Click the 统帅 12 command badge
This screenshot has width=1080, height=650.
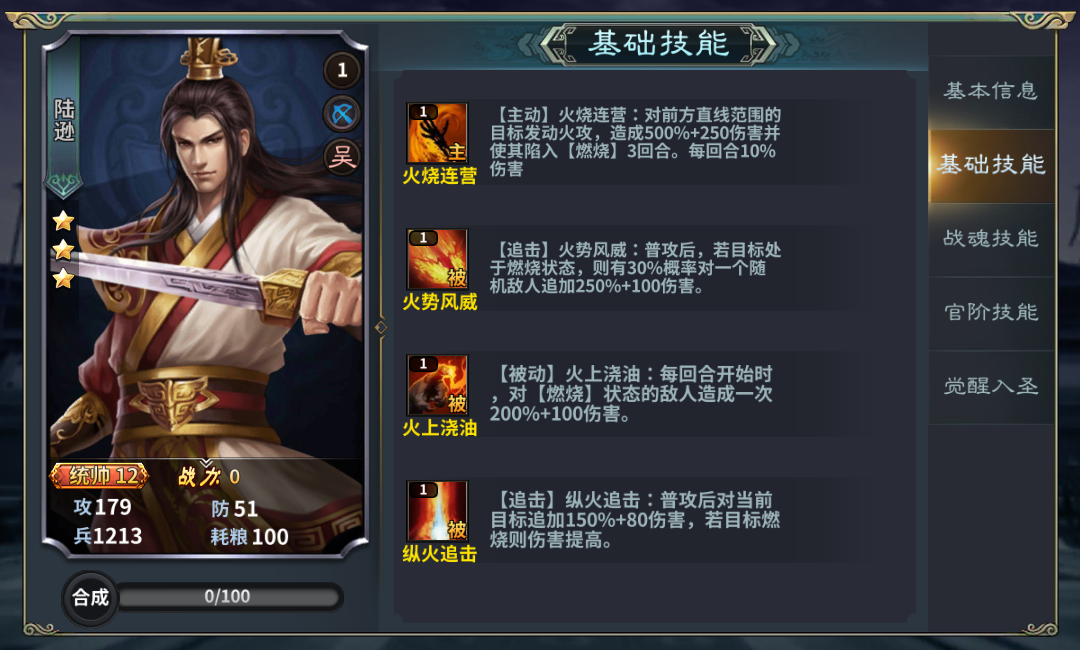coord(99,475)
